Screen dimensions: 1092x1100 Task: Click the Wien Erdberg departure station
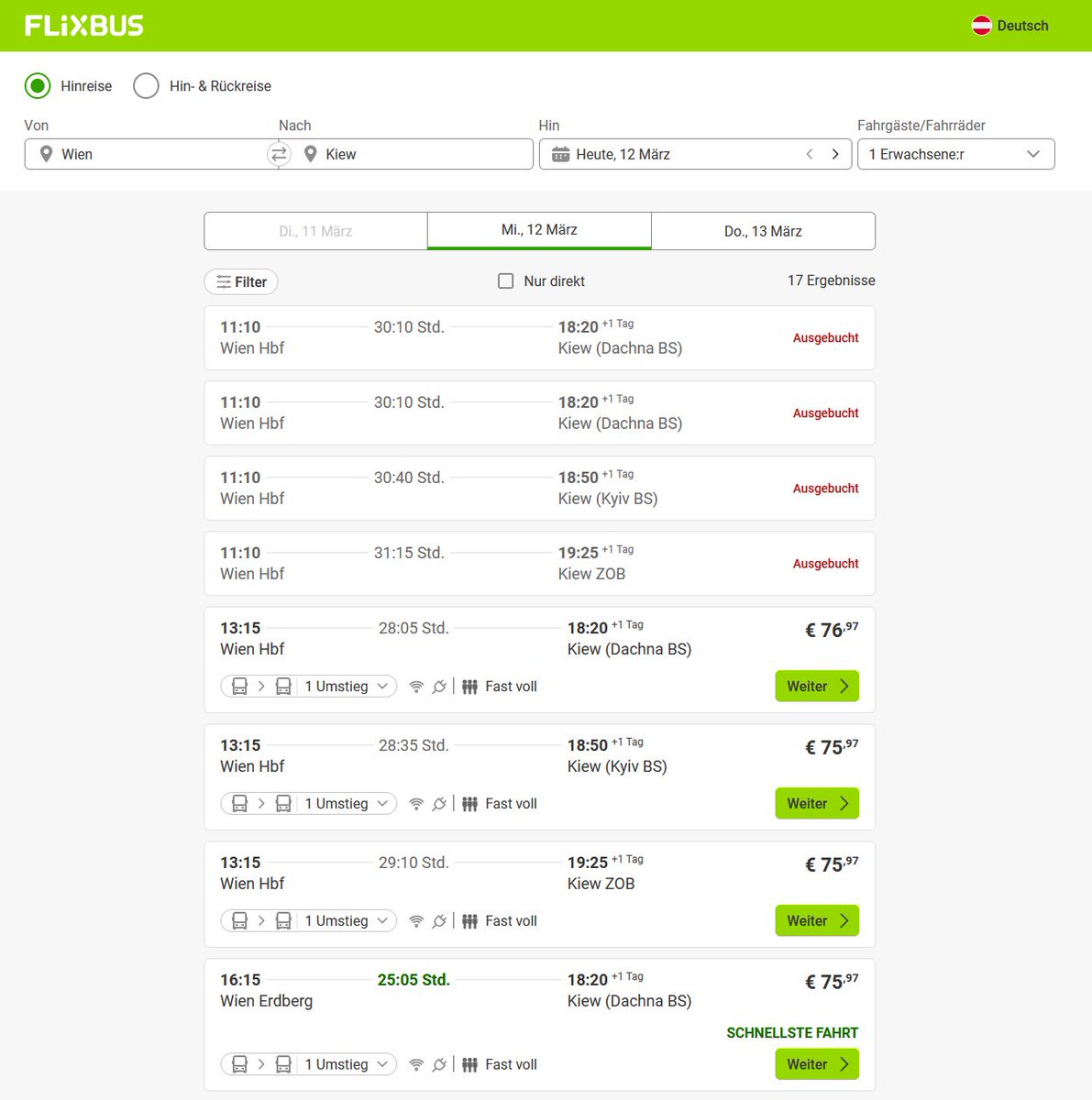click(266, 1001)
